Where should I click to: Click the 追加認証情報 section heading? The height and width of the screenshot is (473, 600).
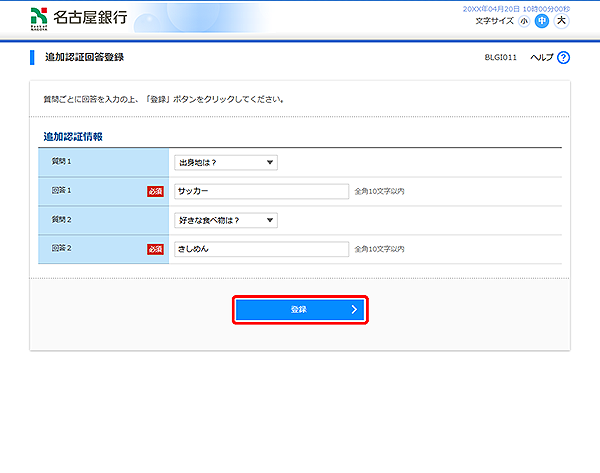(73, 136)
